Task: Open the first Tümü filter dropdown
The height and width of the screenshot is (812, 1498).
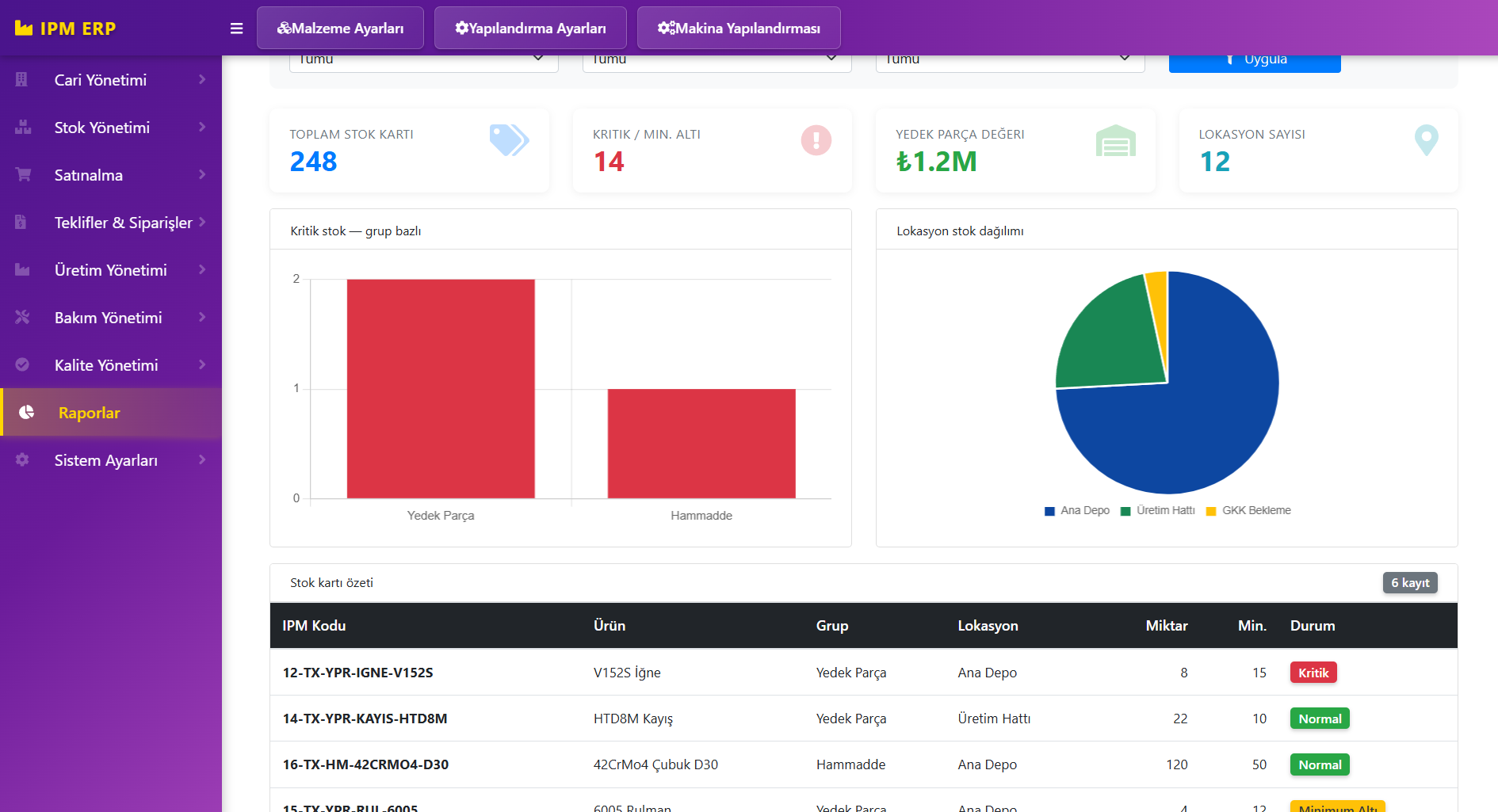Action: click(x=424, y=63)
